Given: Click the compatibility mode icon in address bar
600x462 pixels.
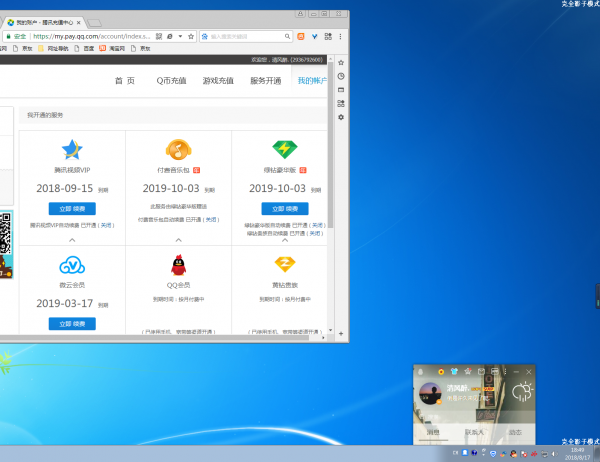Looking at the screenshot, I should pyautogui.click(x=170, y=36).
